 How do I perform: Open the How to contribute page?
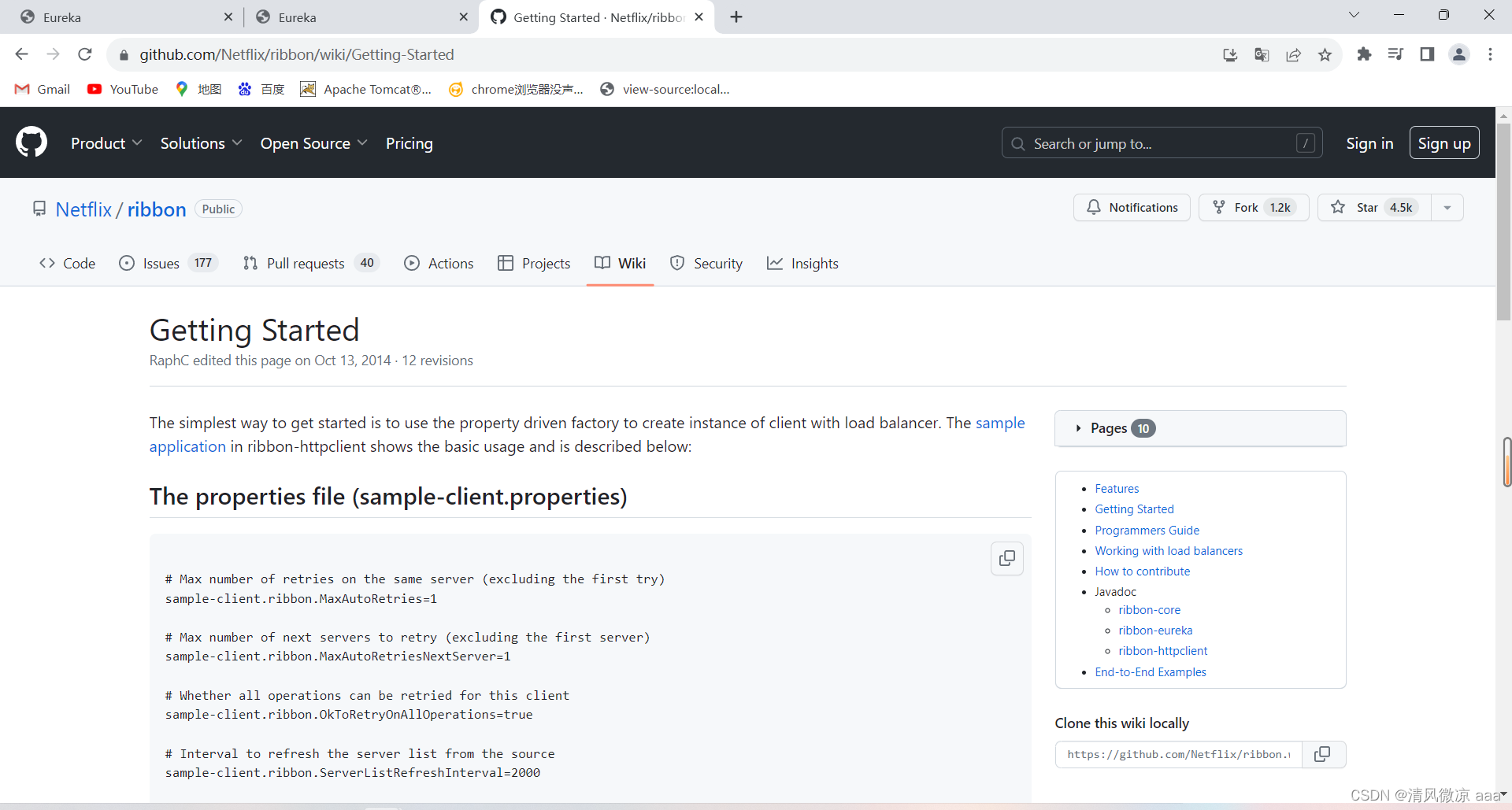click(1142, 571)
